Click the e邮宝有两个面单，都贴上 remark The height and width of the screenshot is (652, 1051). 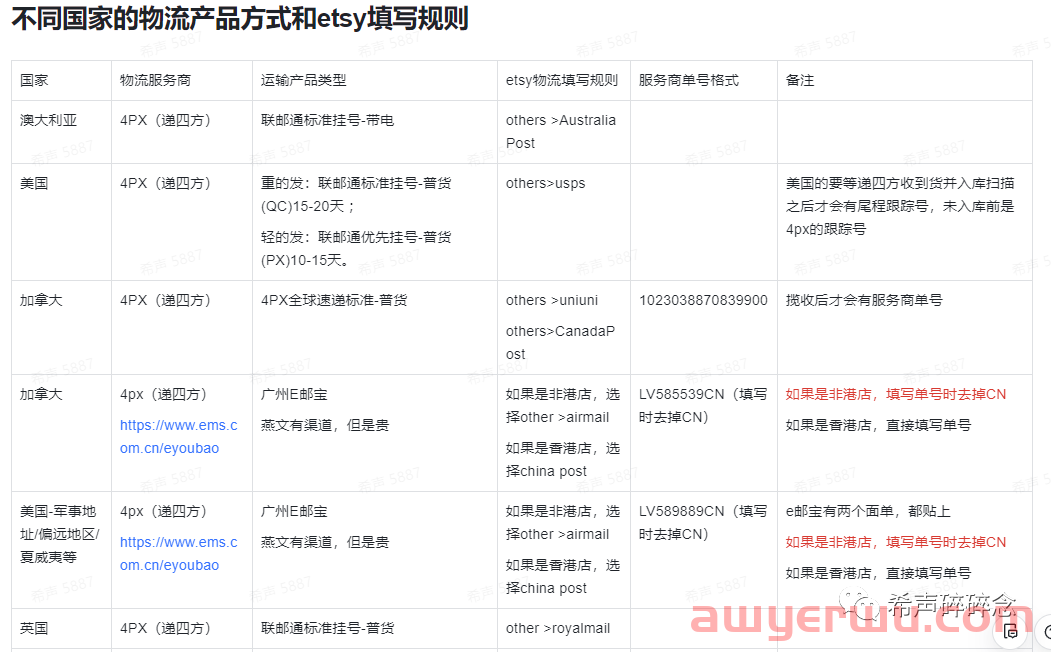[868, 511]
